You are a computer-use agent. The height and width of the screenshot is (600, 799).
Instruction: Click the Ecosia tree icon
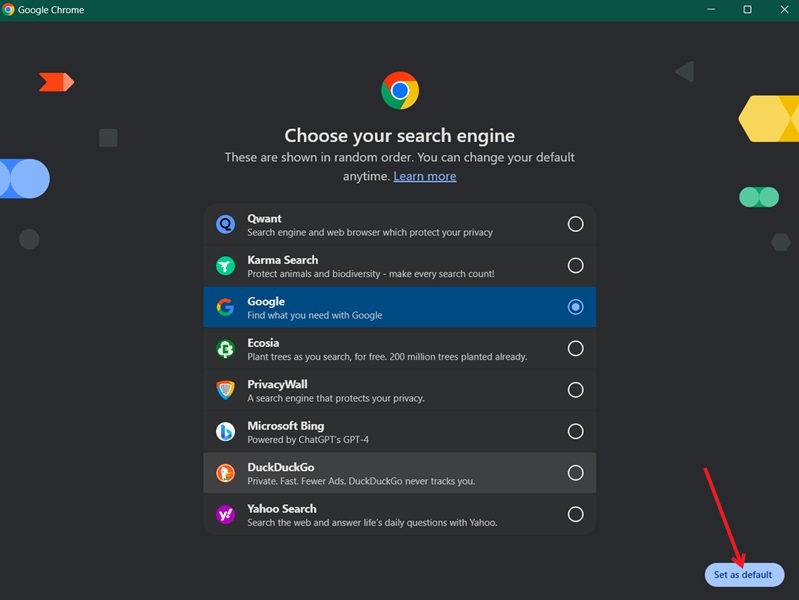(x=225, y=349)
